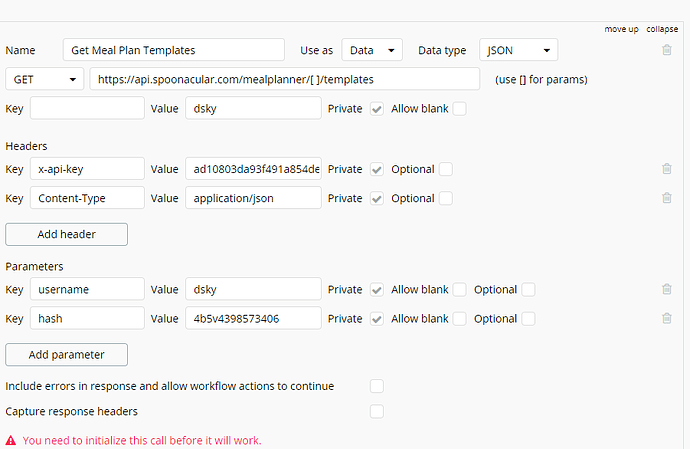Viewport: 690px width, 449px height.
Task: Remove the hash parameter row
Action: pos(666,318)
